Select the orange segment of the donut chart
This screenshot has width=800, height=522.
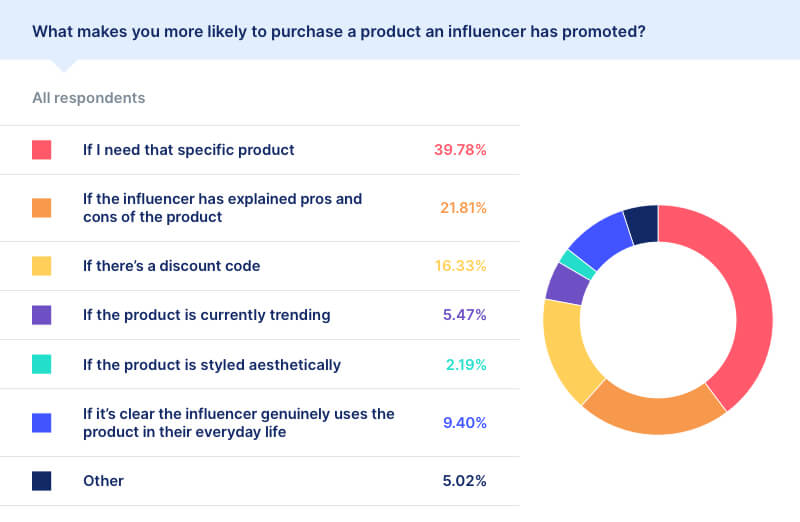pos(654,414)
